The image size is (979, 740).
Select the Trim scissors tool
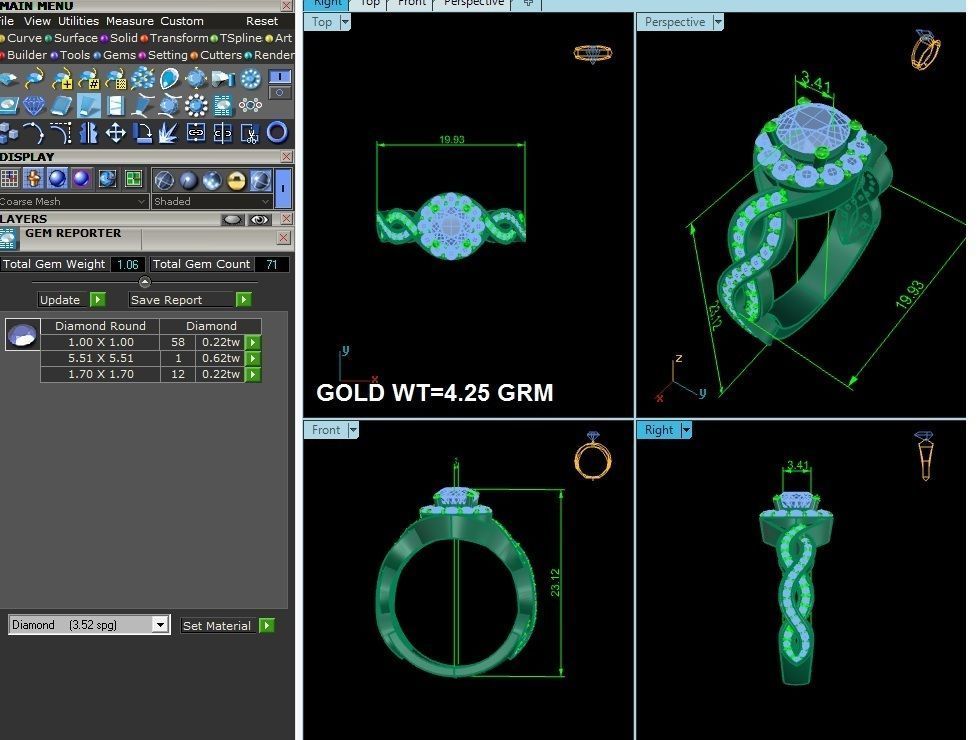[250, 132]
